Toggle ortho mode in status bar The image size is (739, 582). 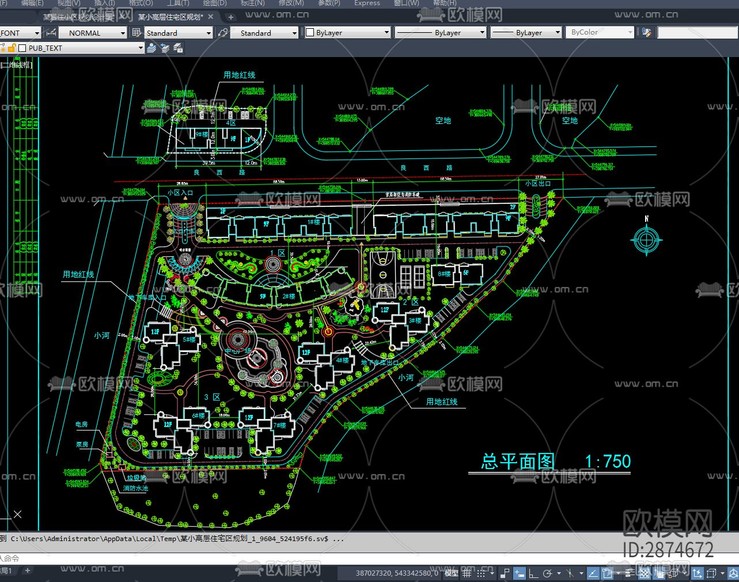[533, 573]
